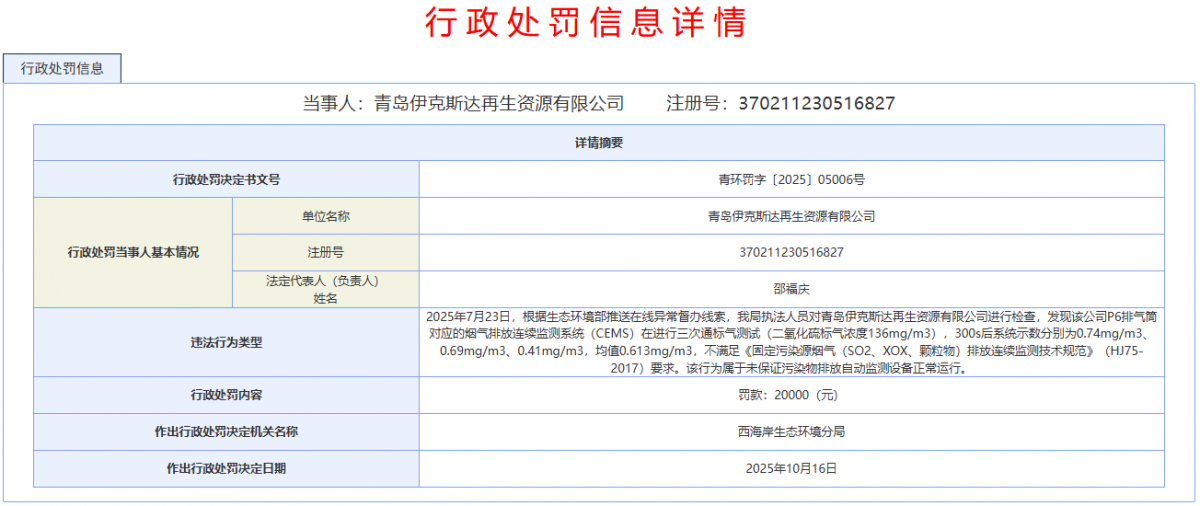Click registration number value inside the table
This screenshot has width=1200, height=506.
coord(791,252)
